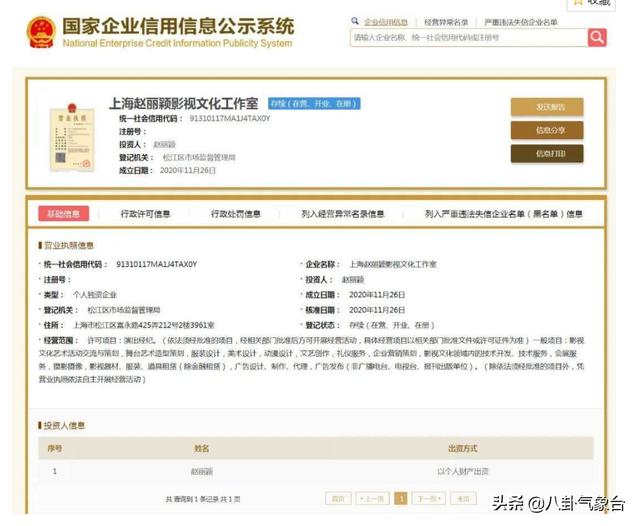Click the credit code under 营业执照信息
Image resolution: width=640 pixels, height=526 pixels.
[x=157, y=264]
